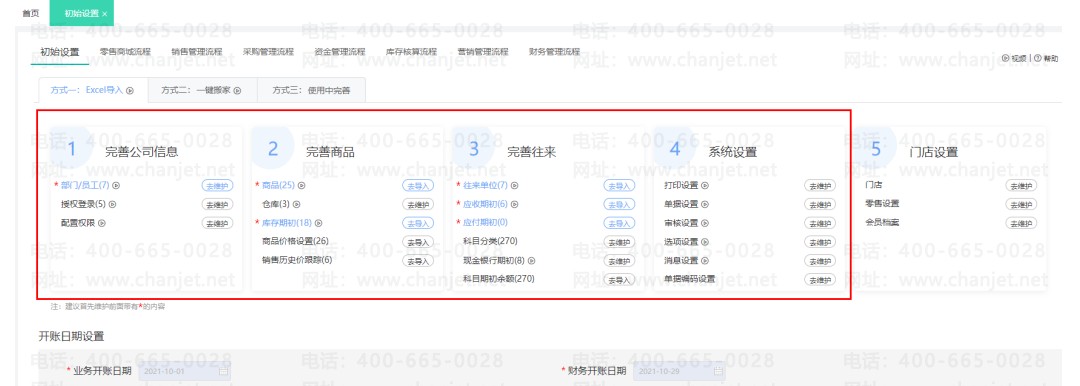Screen dimensions: 1080x386
Task: Open the 帮助 help link at top right
Action: pos(1046,59)
